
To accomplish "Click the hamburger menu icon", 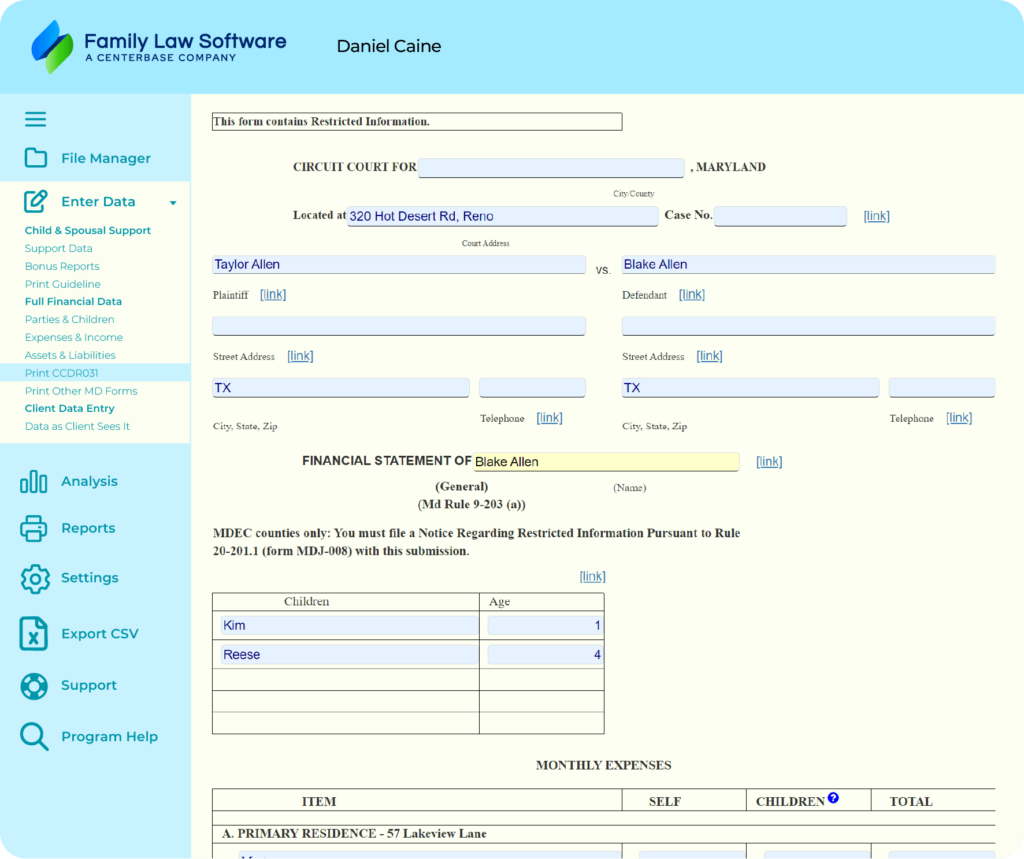I will (x=36, y=119).
